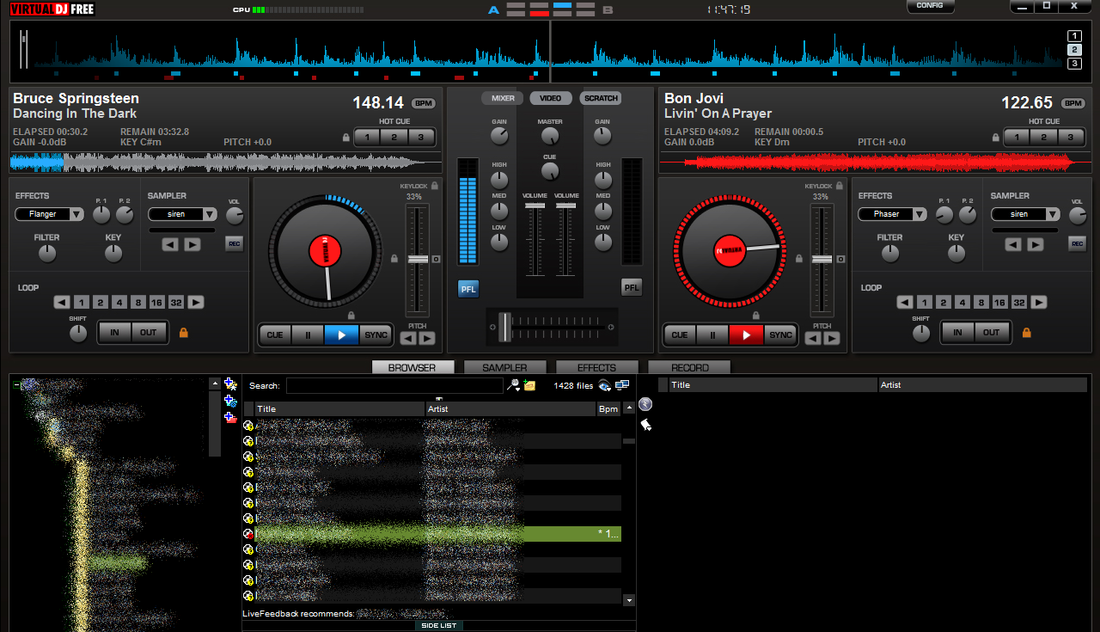The image size is (1100, 632).
Task: Toggle the left channel PFL headphone cue
Action: [468, 288]
